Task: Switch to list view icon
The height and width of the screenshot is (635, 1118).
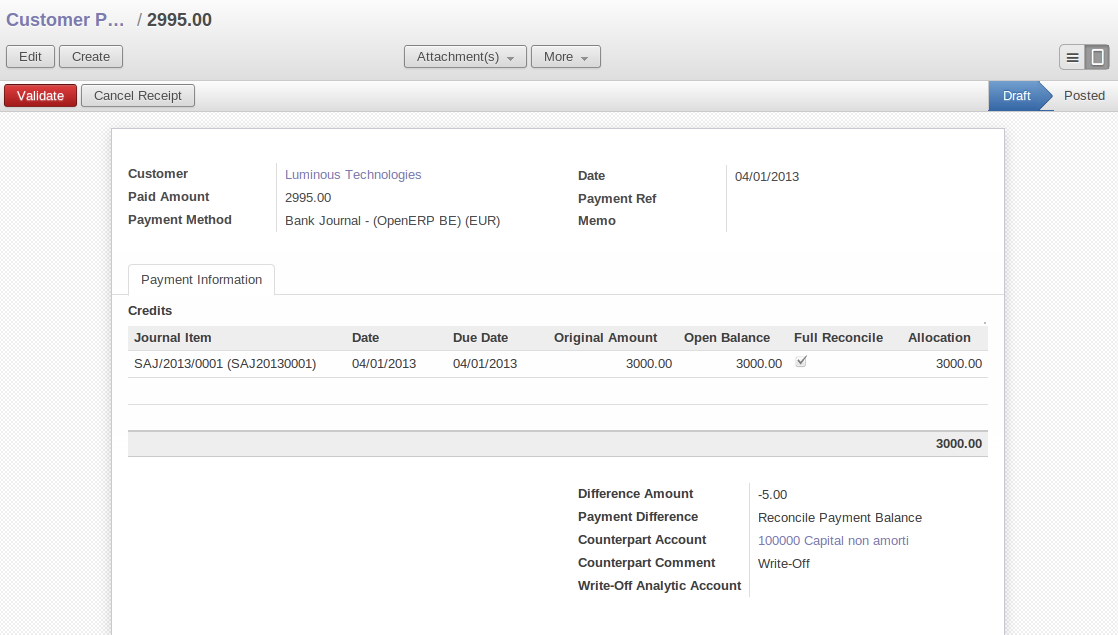Action: 1072,58
